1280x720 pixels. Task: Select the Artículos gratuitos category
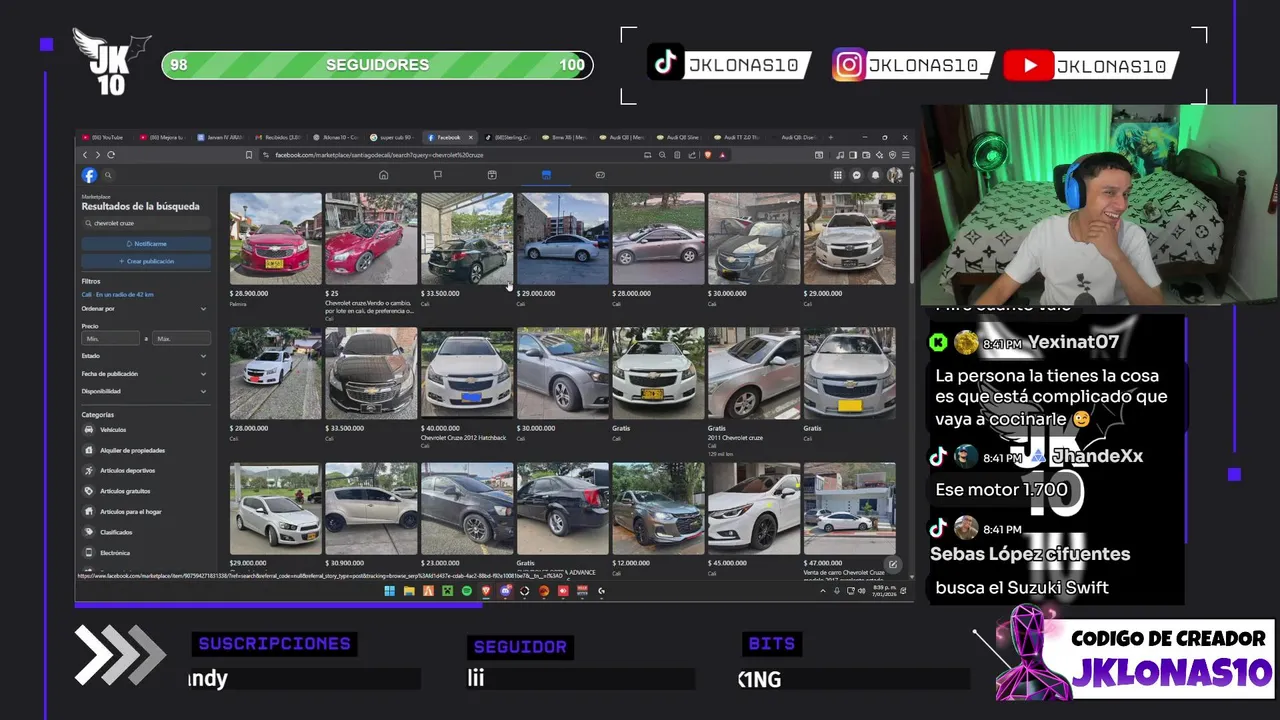click(x=146, y=491)
